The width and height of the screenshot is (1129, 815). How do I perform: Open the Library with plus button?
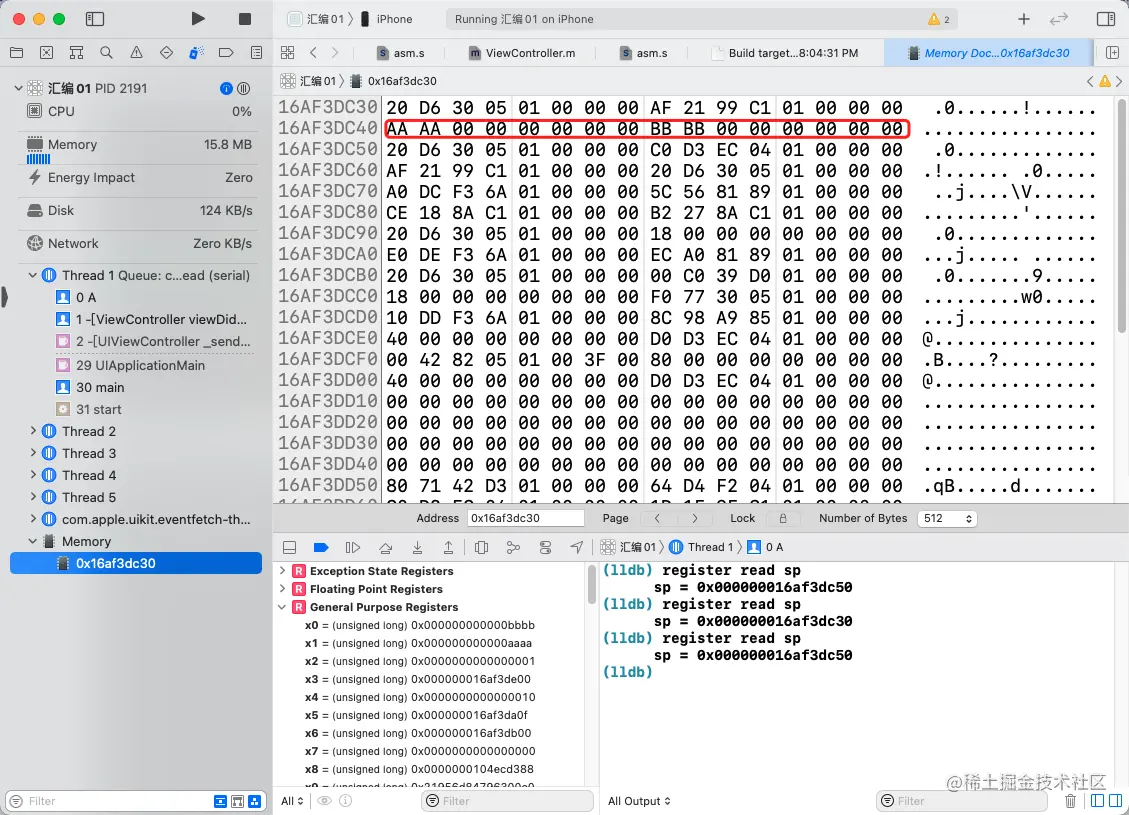point(1024,19)
